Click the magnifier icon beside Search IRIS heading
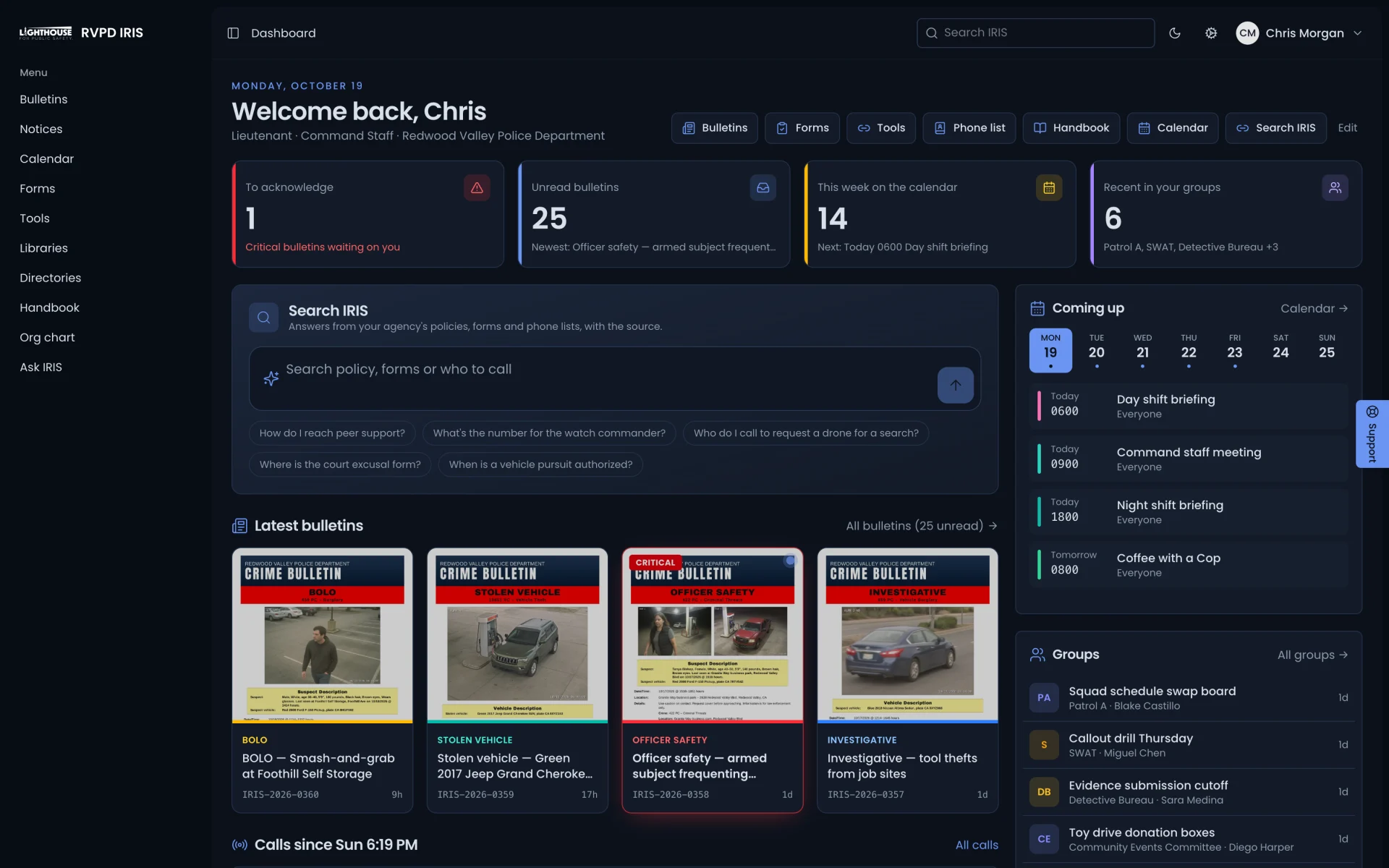1389x868 pixels. click(263, 318)
